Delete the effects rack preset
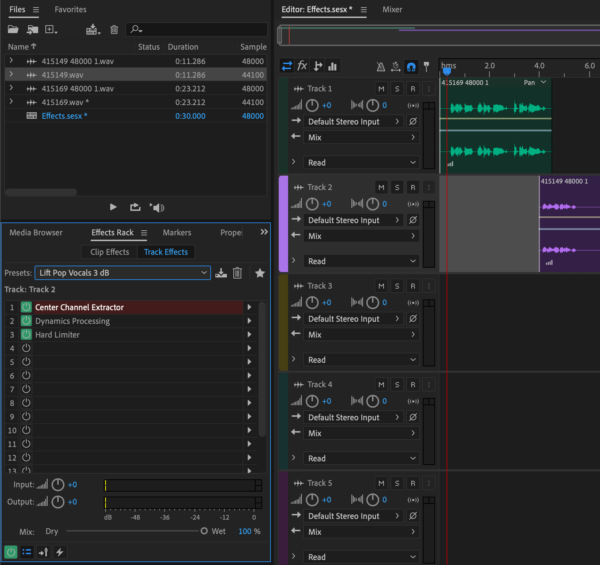The width and height of the screenshot is (600, 565). (237, 273)
